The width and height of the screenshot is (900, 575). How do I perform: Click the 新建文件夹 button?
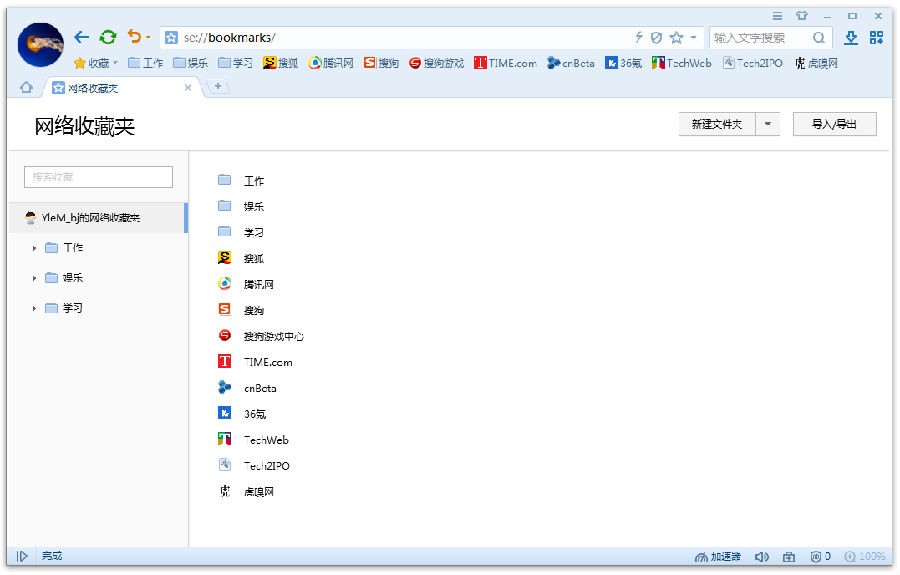tap(717, 124)
